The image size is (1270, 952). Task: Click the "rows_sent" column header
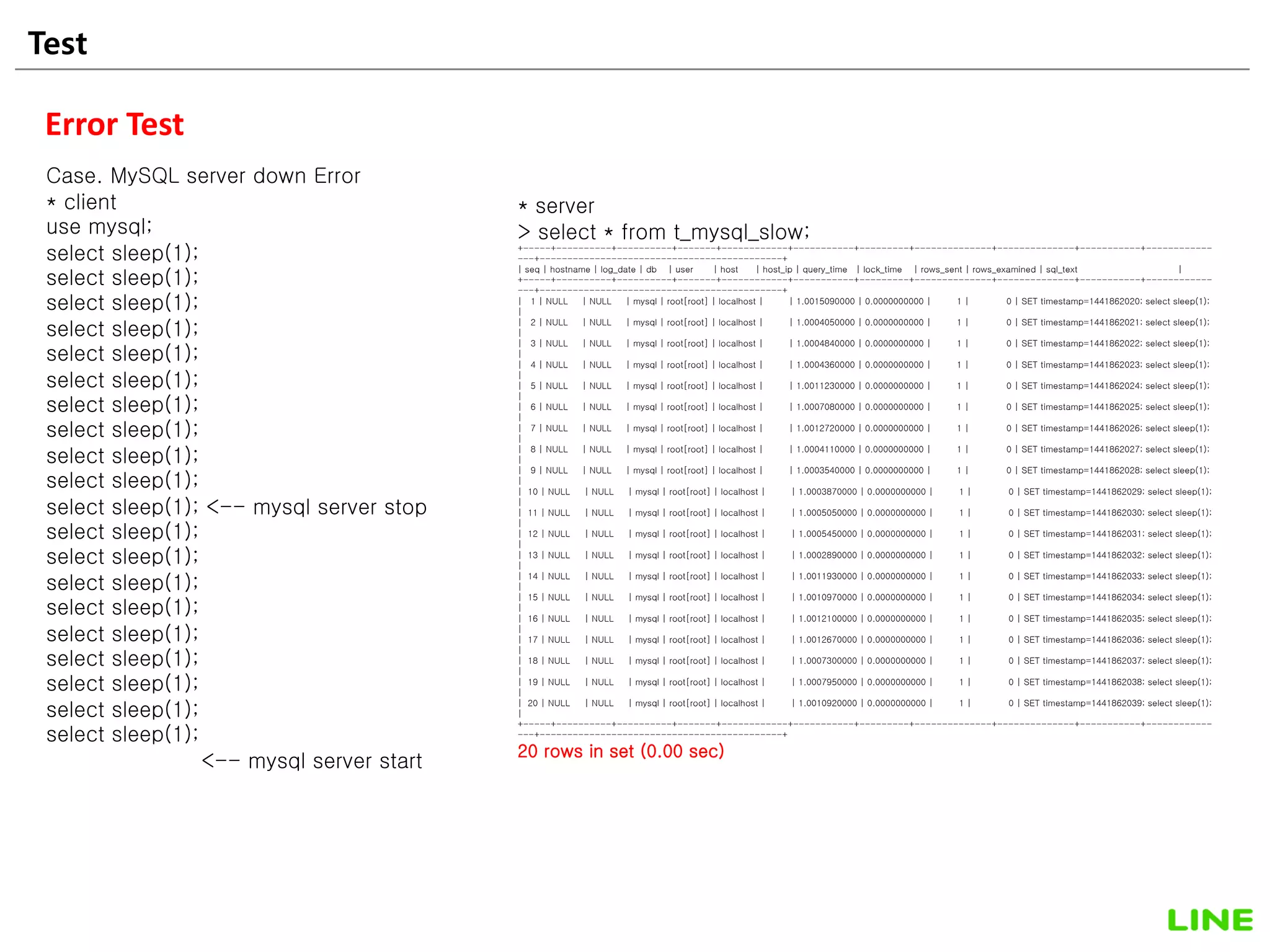click(x=941, y=270)
